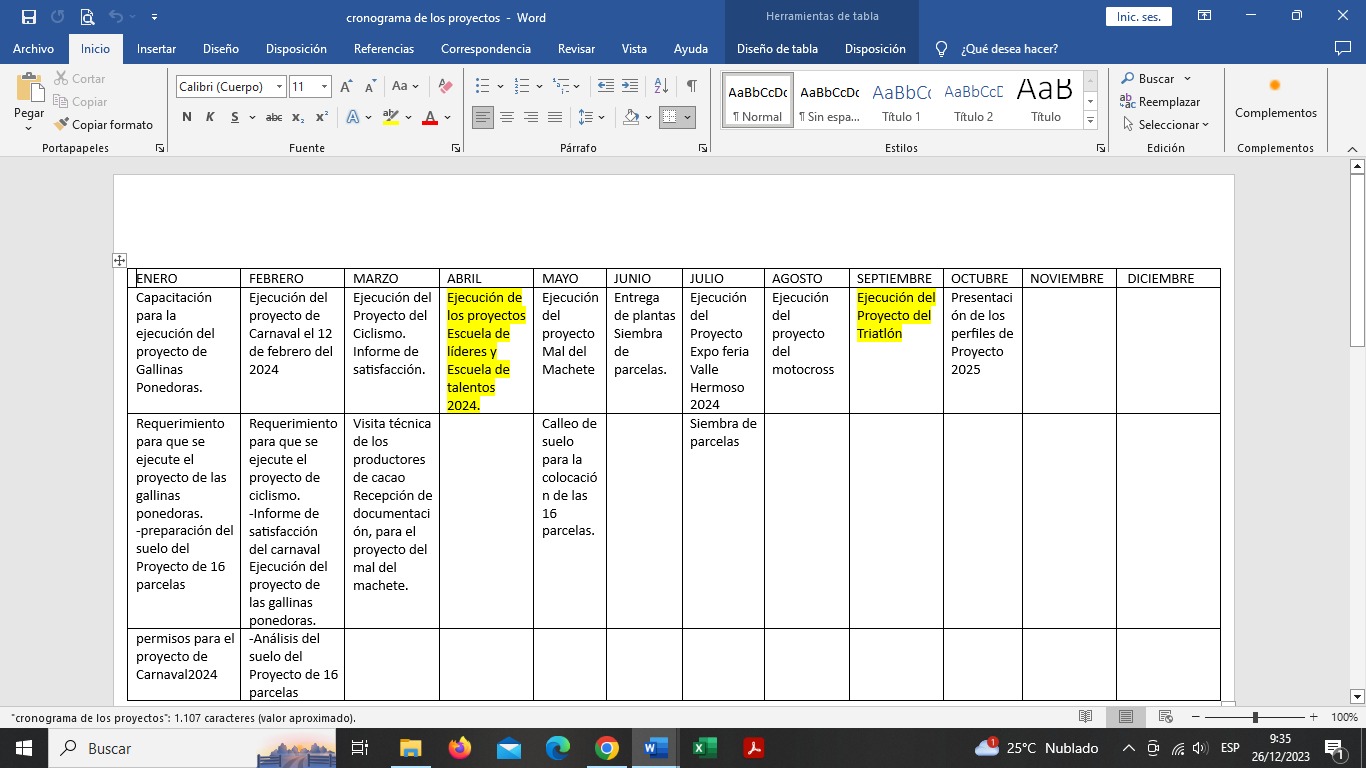
Task: Click the Increase Indent icon
Action: click(630, 87)
